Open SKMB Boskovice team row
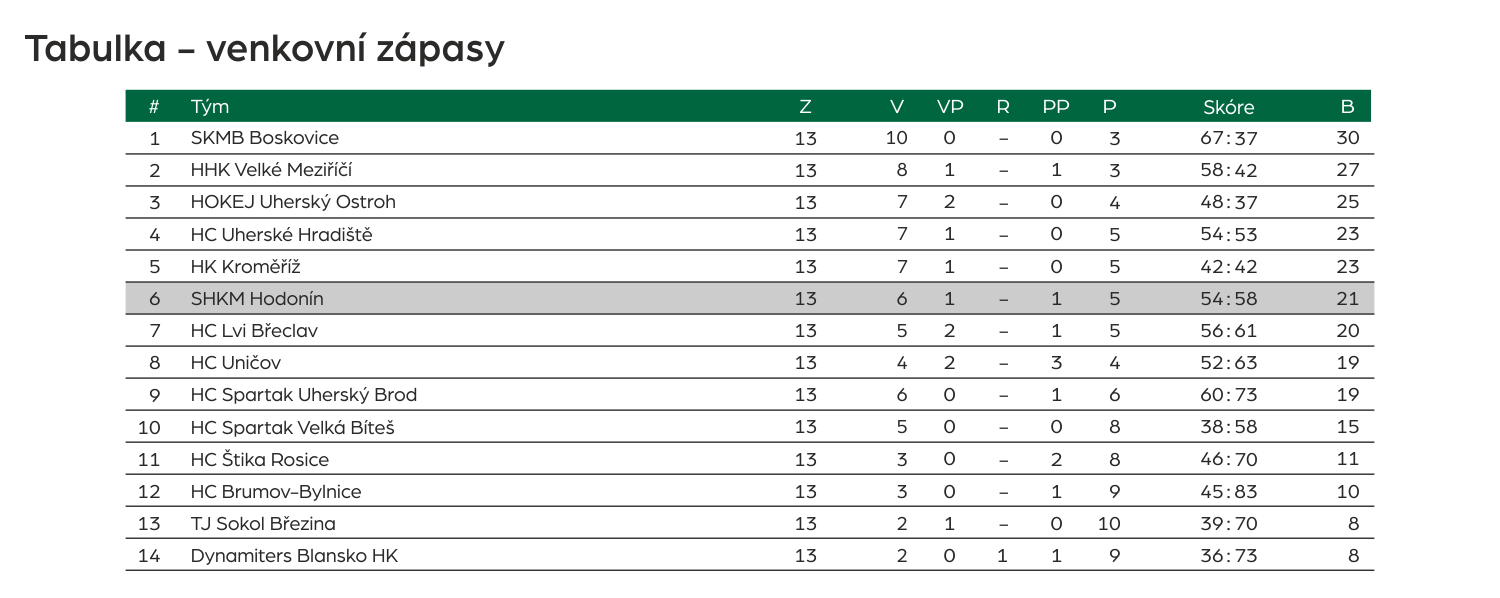The image size is (1500, 598). pos(750,138)
